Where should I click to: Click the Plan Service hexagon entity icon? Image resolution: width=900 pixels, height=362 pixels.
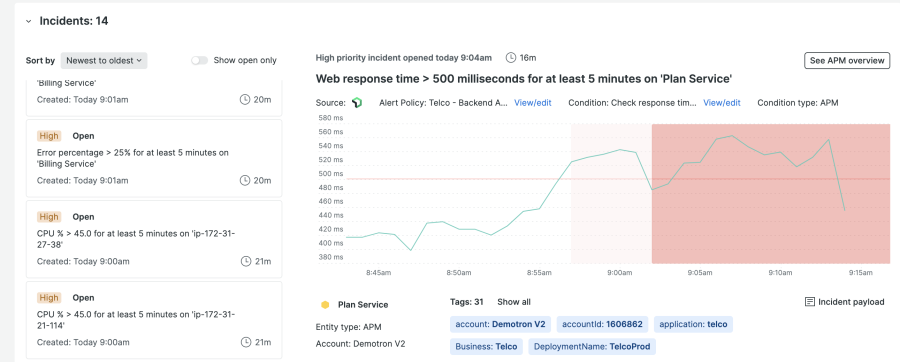coord(325,305)
